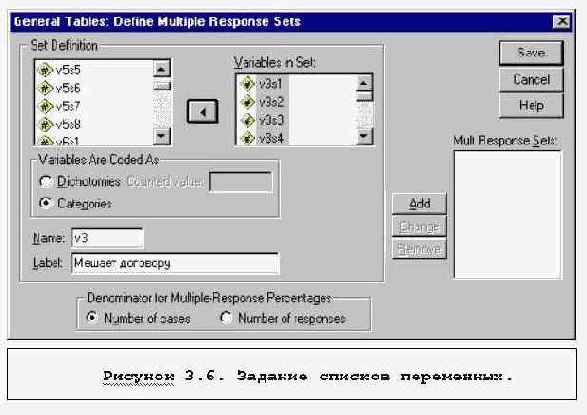Click inside the Mult Response Sets list box

[507, 214]
